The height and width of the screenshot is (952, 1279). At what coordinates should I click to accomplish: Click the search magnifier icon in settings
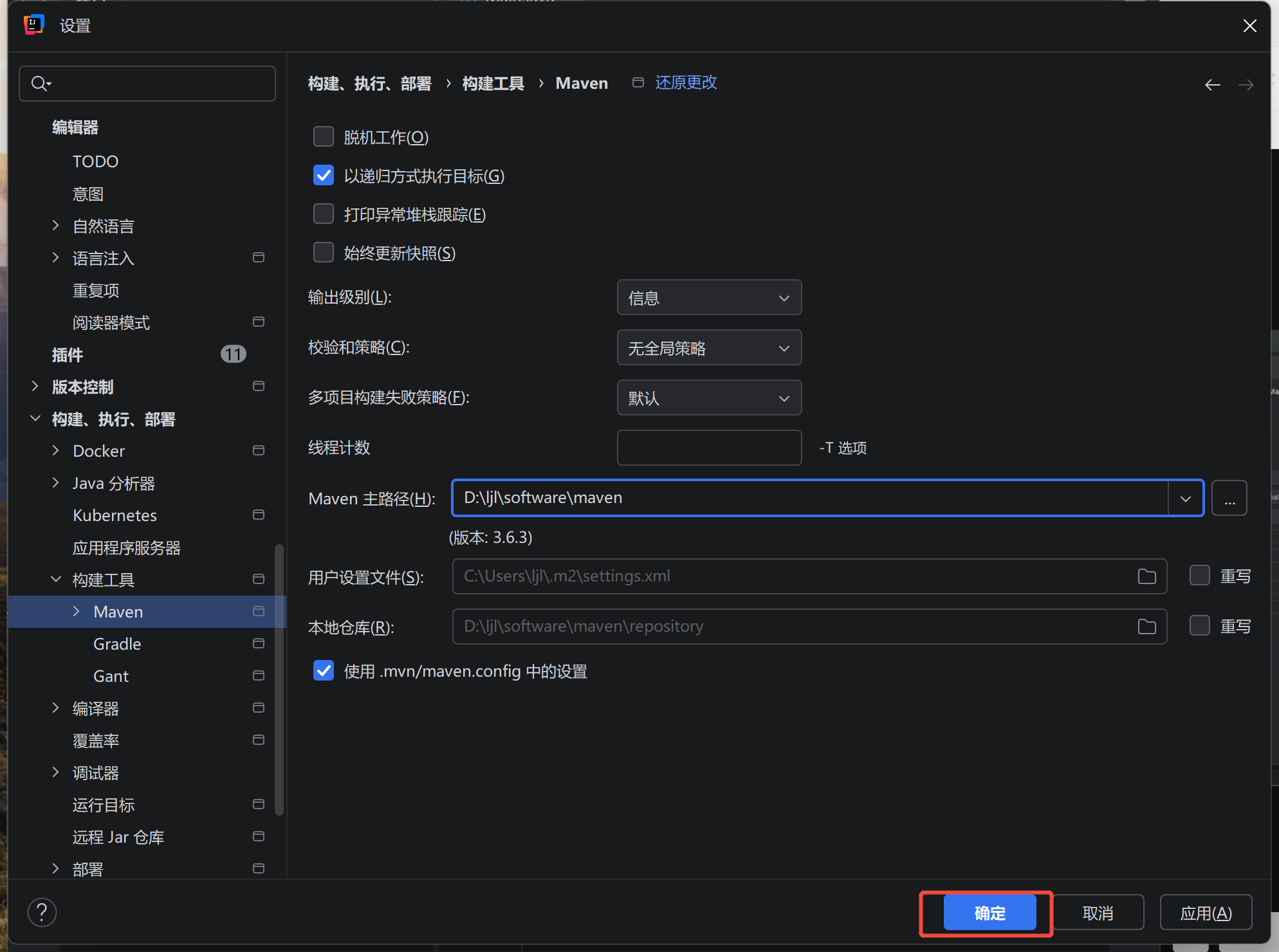coord(40,84)
